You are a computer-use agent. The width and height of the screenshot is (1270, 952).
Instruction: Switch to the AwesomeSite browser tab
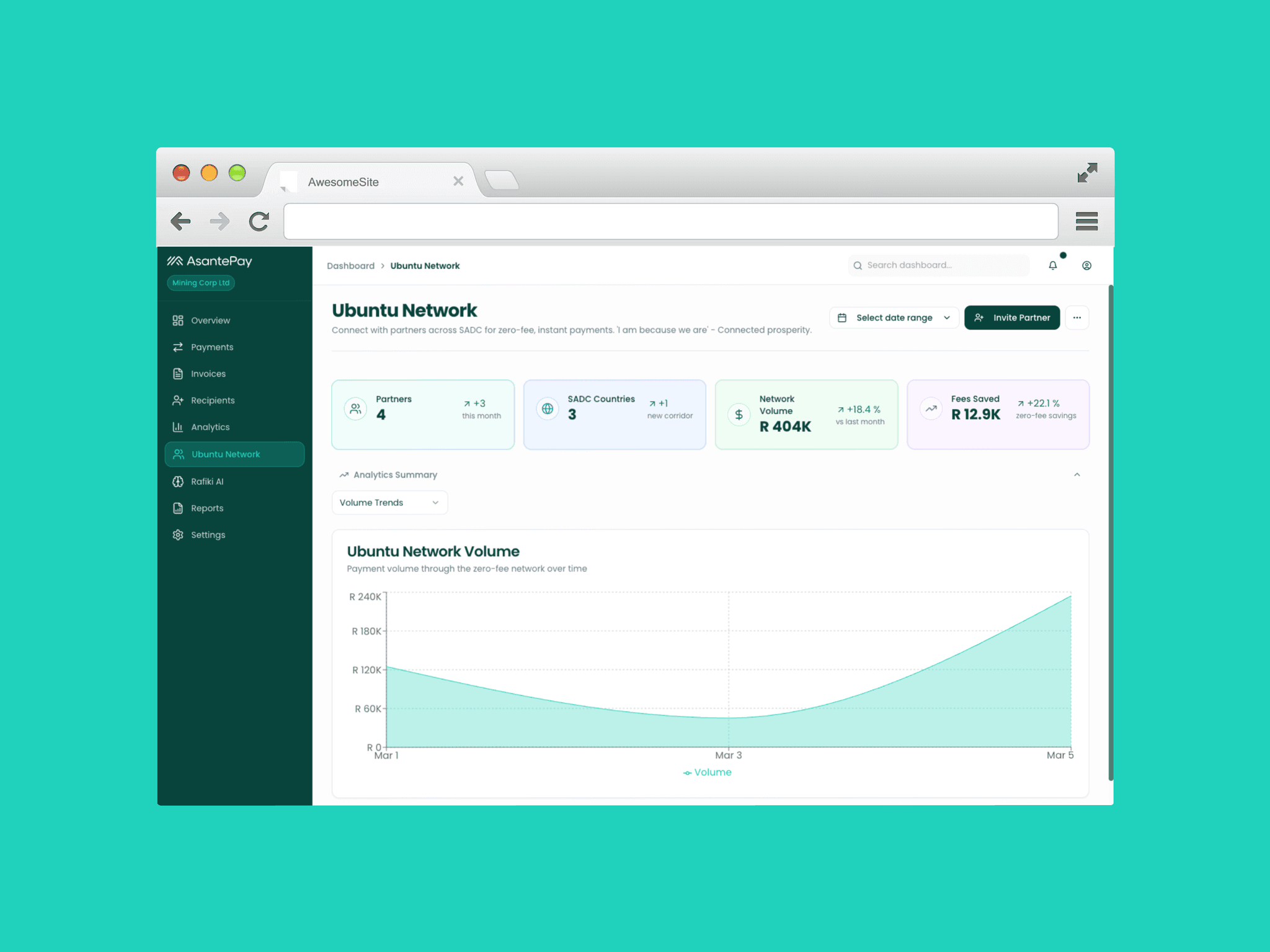tap(344, 181)
